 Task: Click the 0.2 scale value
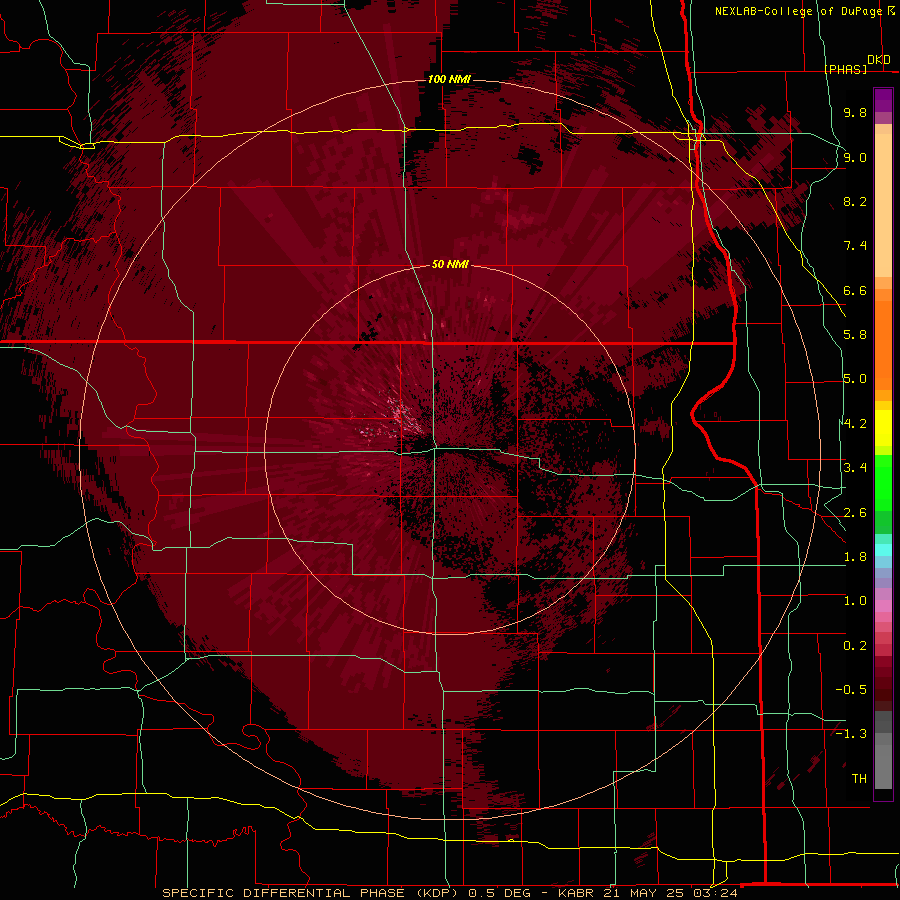855,646
